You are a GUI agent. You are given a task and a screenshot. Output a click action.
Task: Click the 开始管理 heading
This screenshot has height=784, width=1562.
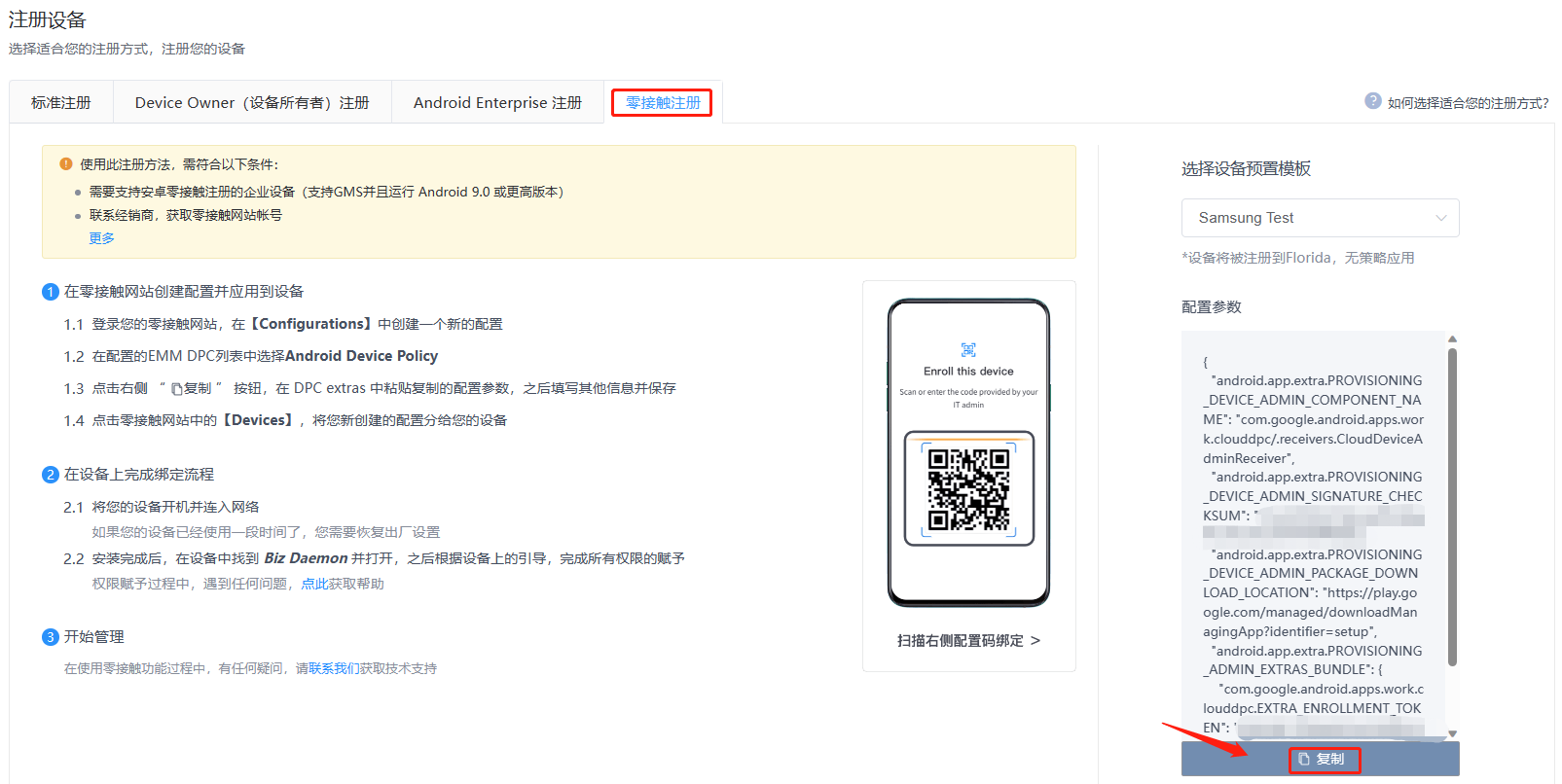(94, 637)
